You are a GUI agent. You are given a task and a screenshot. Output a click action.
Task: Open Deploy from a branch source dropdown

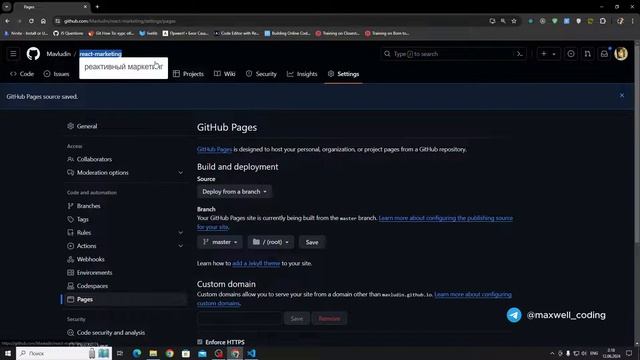tap(234, 191)
